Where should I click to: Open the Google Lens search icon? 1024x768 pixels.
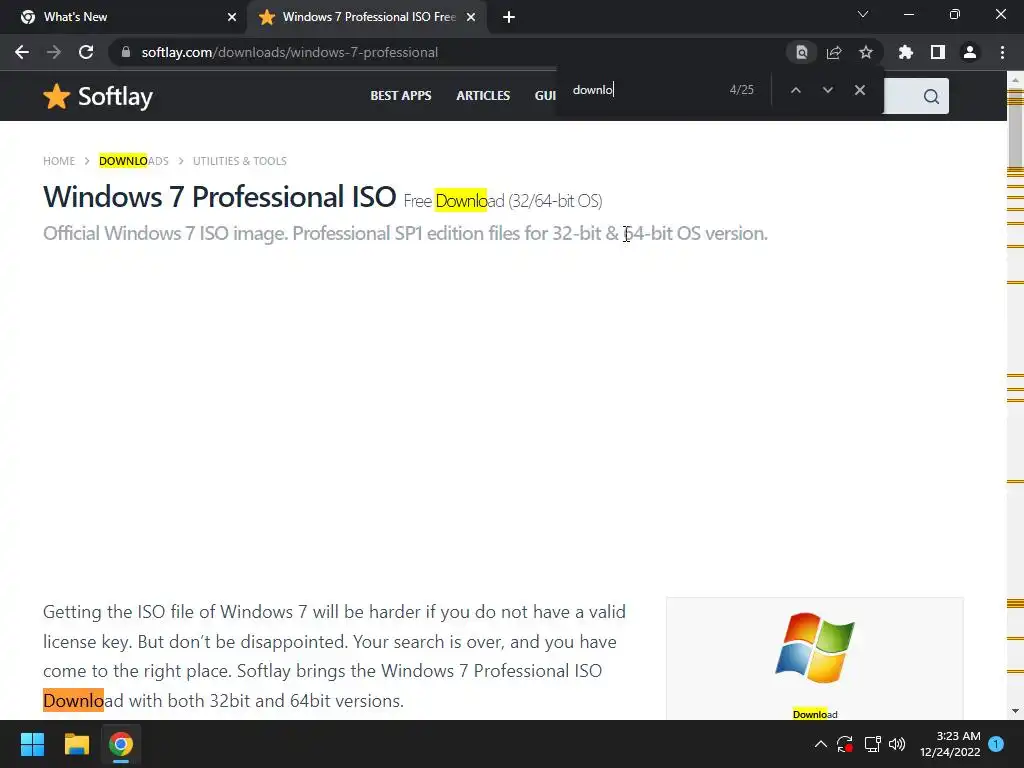[801, 52]
